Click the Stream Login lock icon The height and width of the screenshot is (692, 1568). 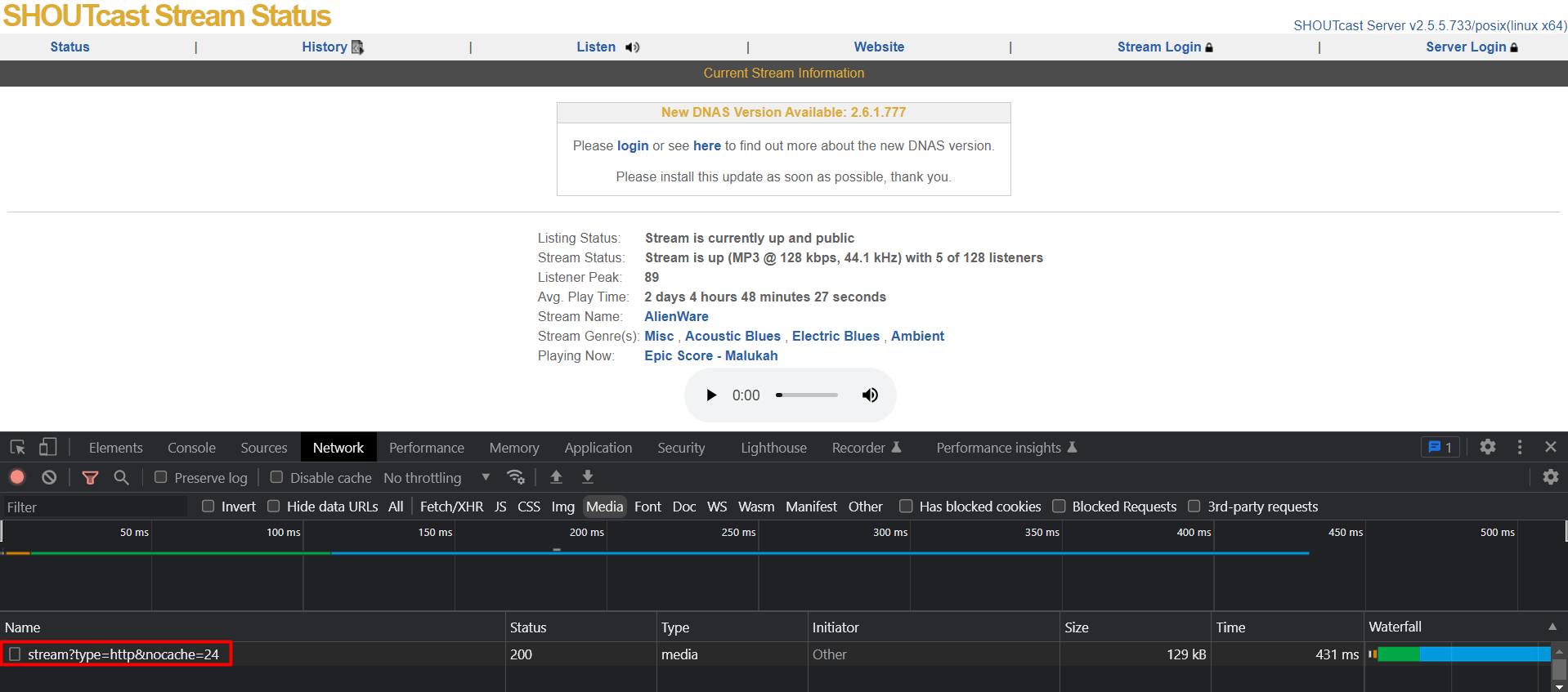point(1209,47)
